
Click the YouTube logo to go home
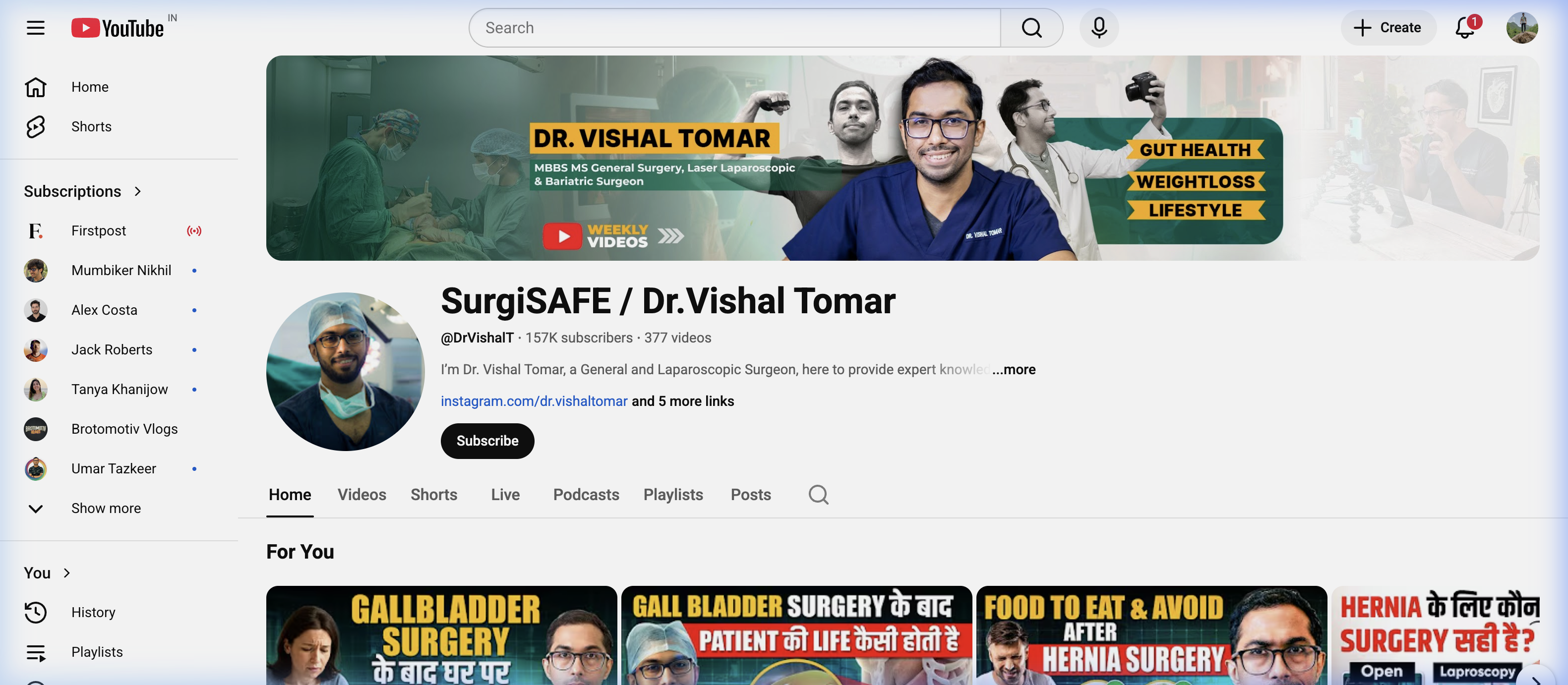pyautogui.click(x=116, y=27)
